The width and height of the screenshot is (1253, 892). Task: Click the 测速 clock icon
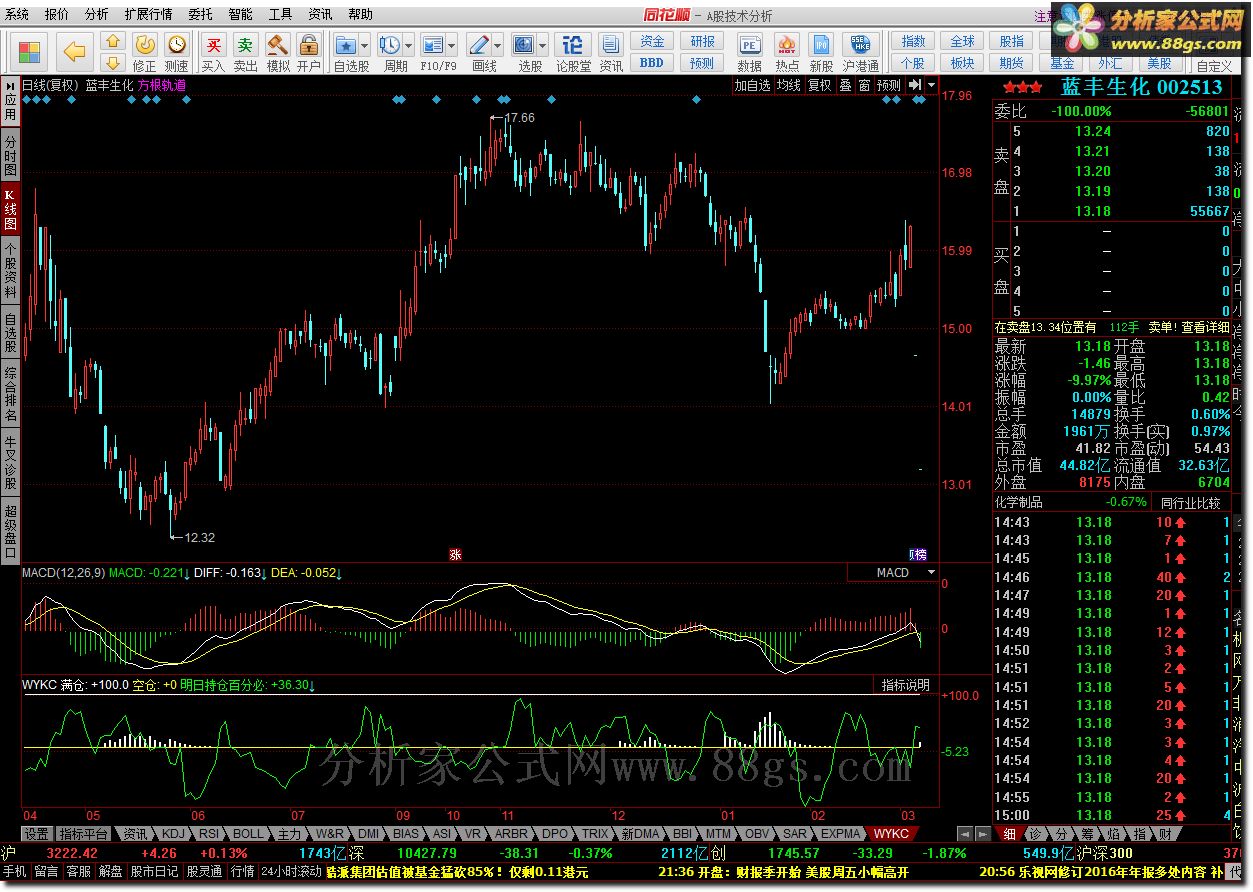[177, 51]
